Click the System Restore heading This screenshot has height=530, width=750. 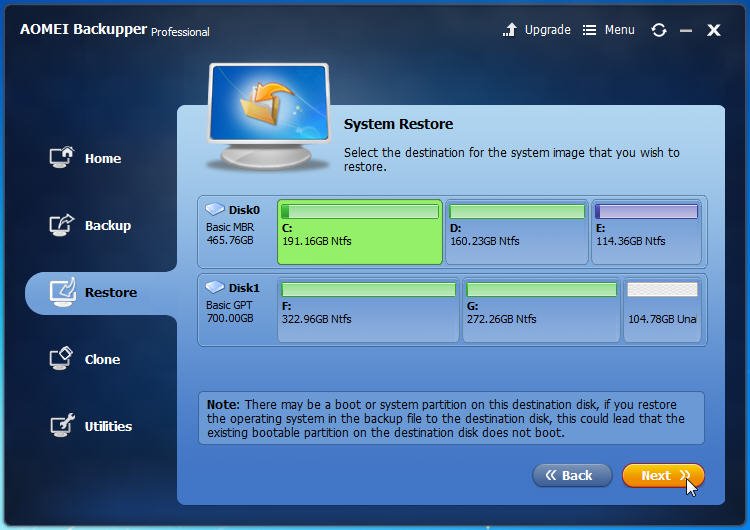(398, 124)
